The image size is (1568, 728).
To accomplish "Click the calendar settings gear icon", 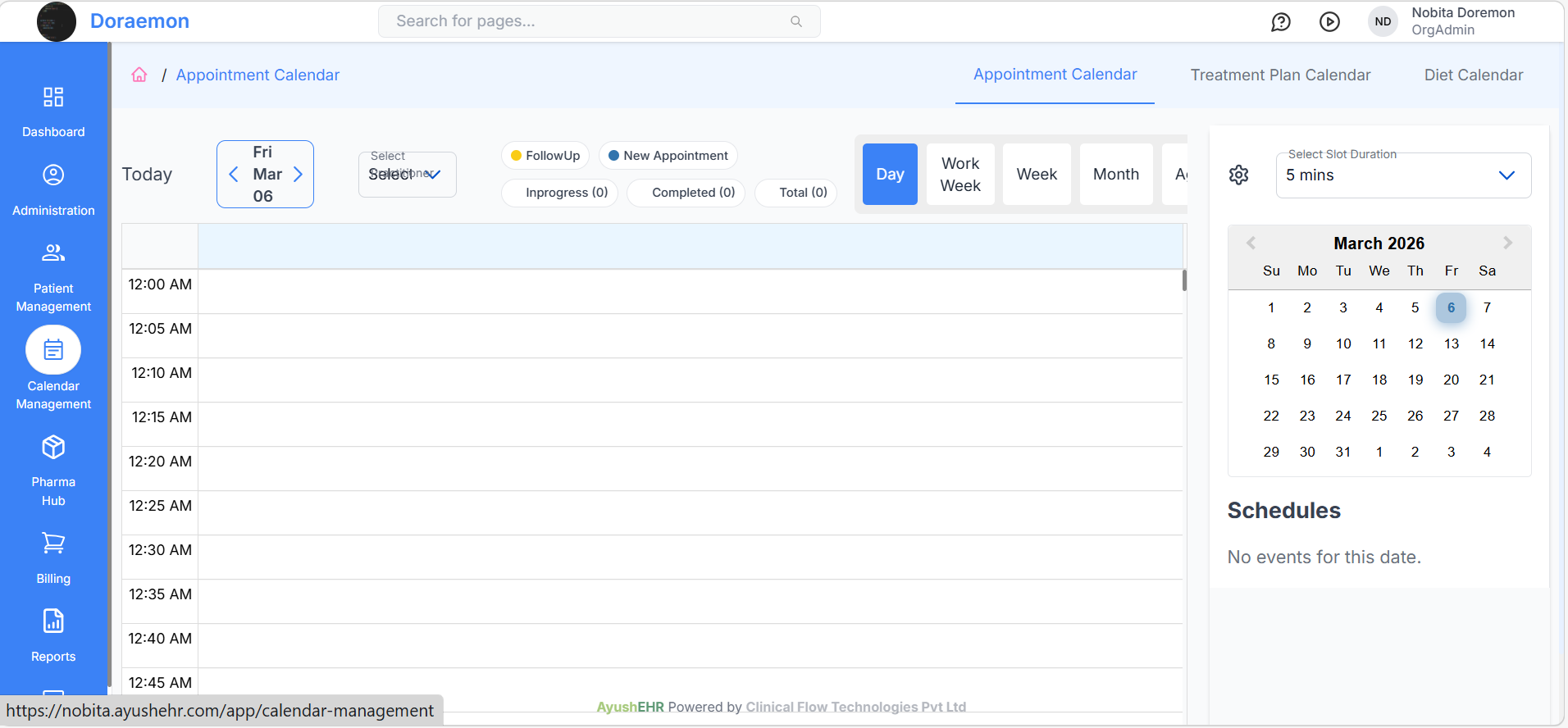I will tap(1238, 175).
